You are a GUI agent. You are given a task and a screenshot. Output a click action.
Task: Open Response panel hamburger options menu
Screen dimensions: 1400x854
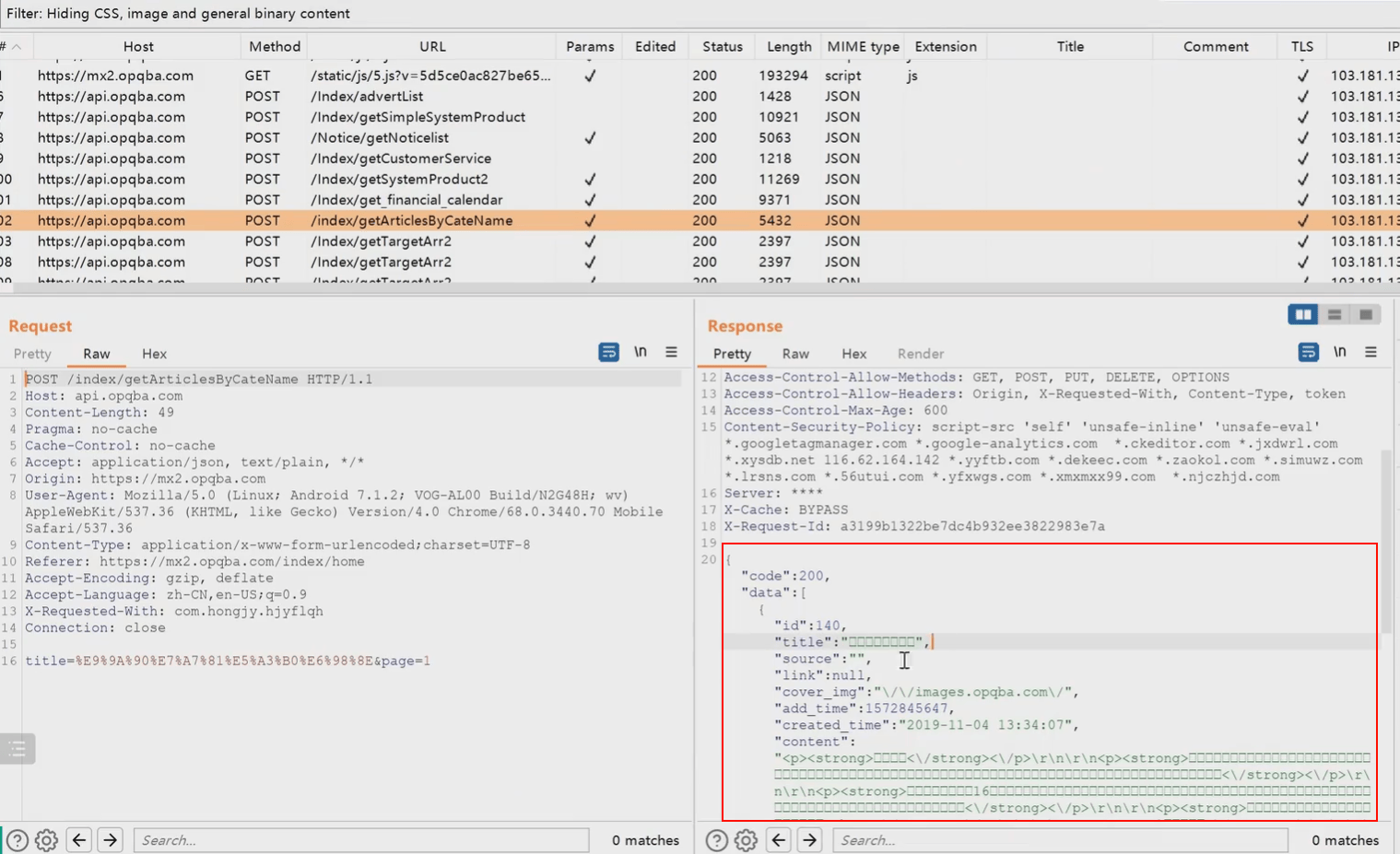coord(1371,352)
